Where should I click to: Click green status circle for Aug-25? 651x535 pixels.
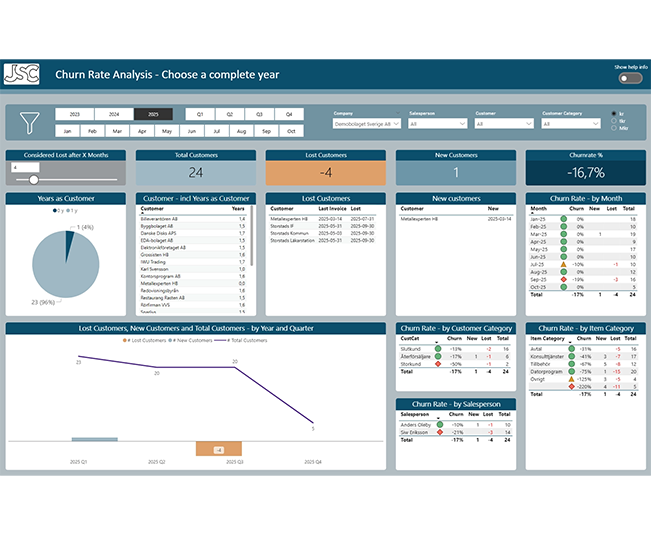coord(563,272)
